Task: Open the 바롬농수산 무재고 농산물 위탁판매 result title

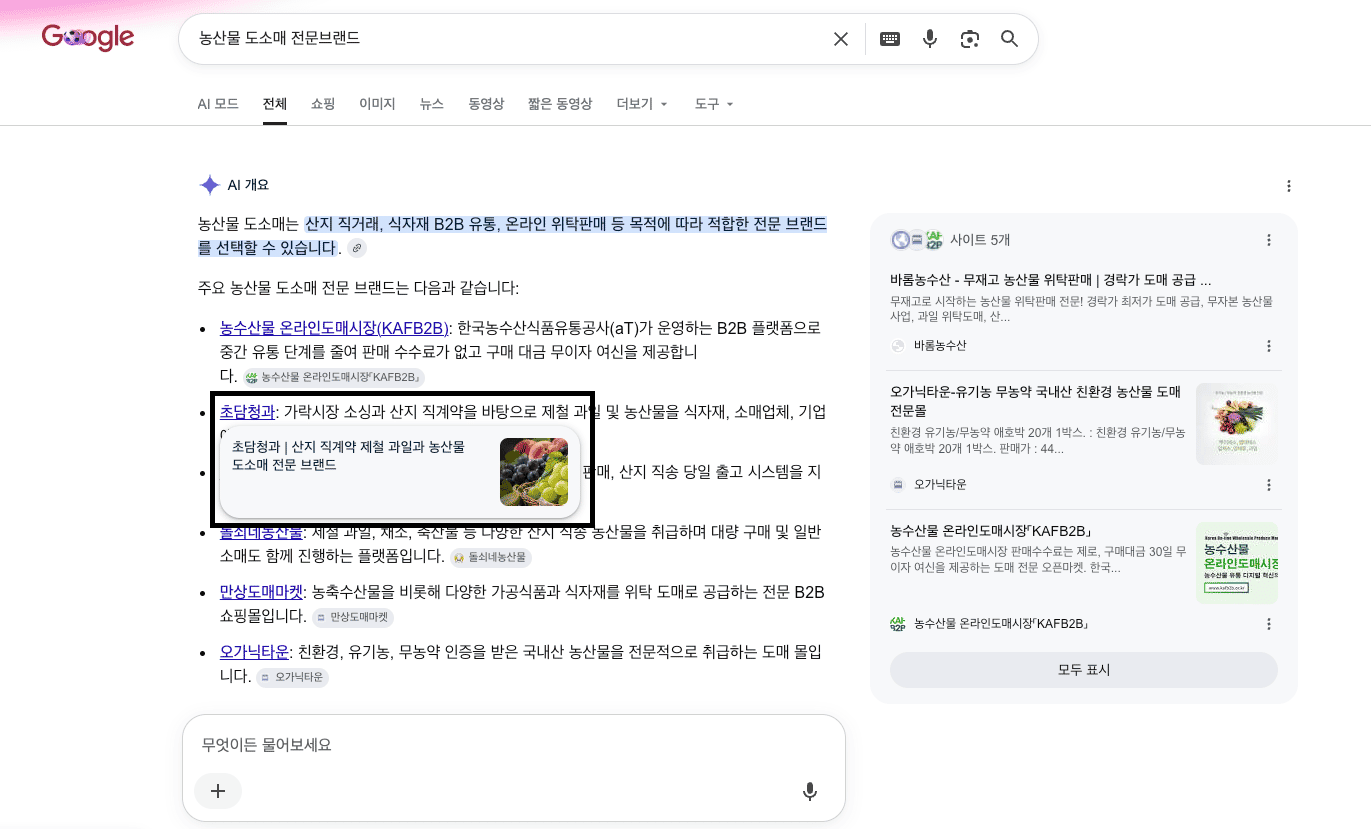Action: 1051,280
